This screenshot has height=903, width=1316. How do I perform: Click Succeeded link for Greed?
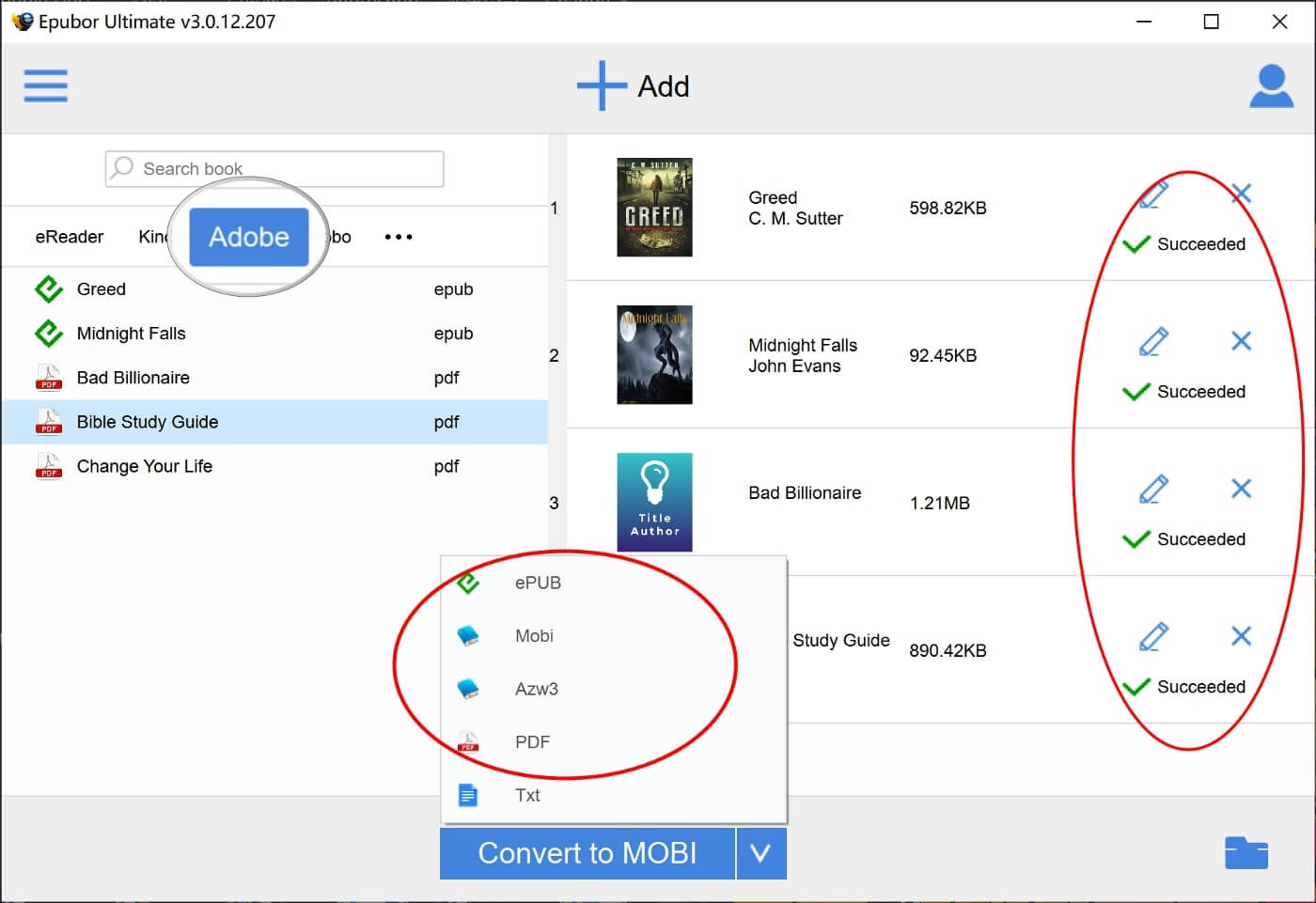[x=1200, y=244]
